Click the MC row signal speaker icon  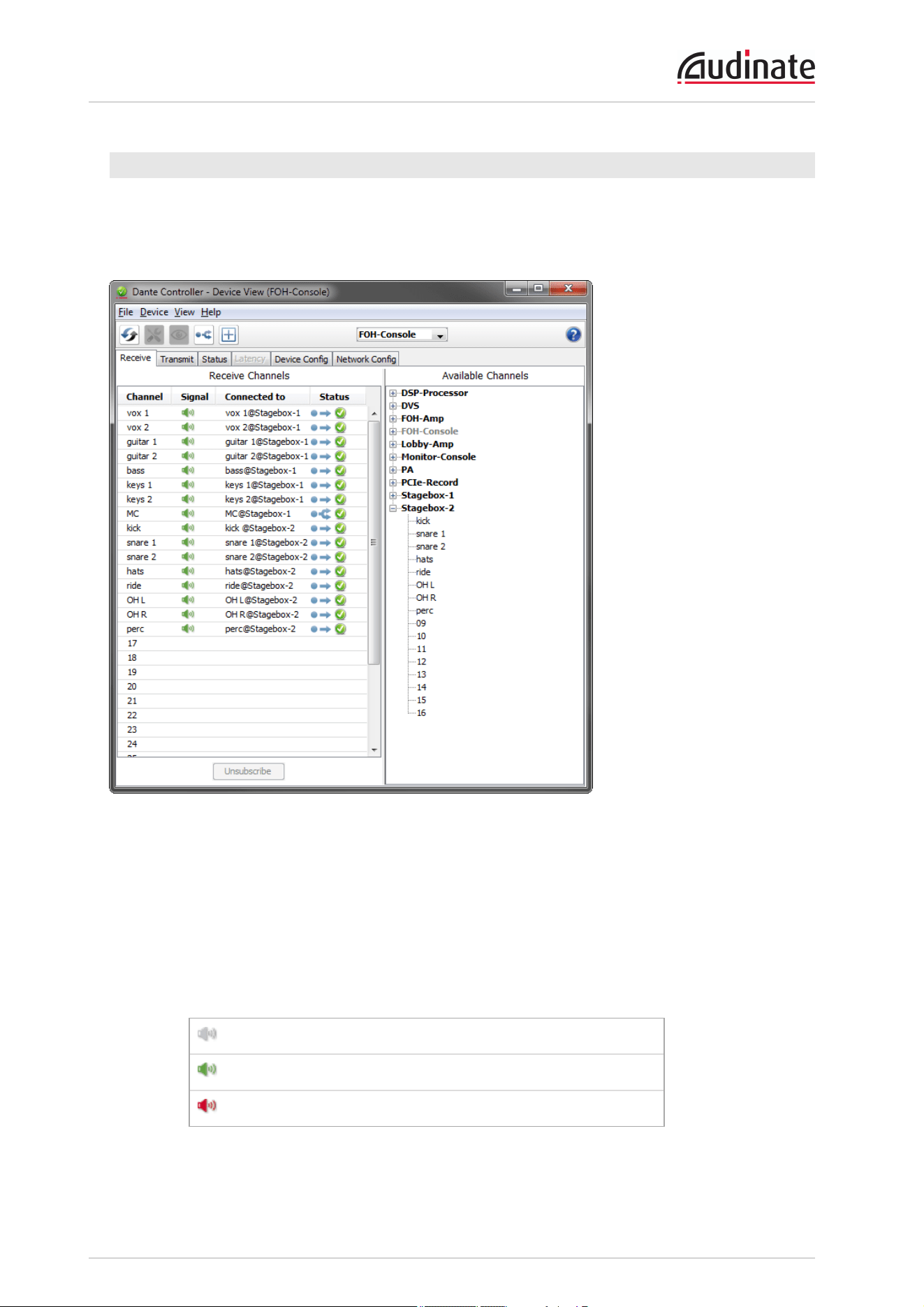click(x=188, y=513)
